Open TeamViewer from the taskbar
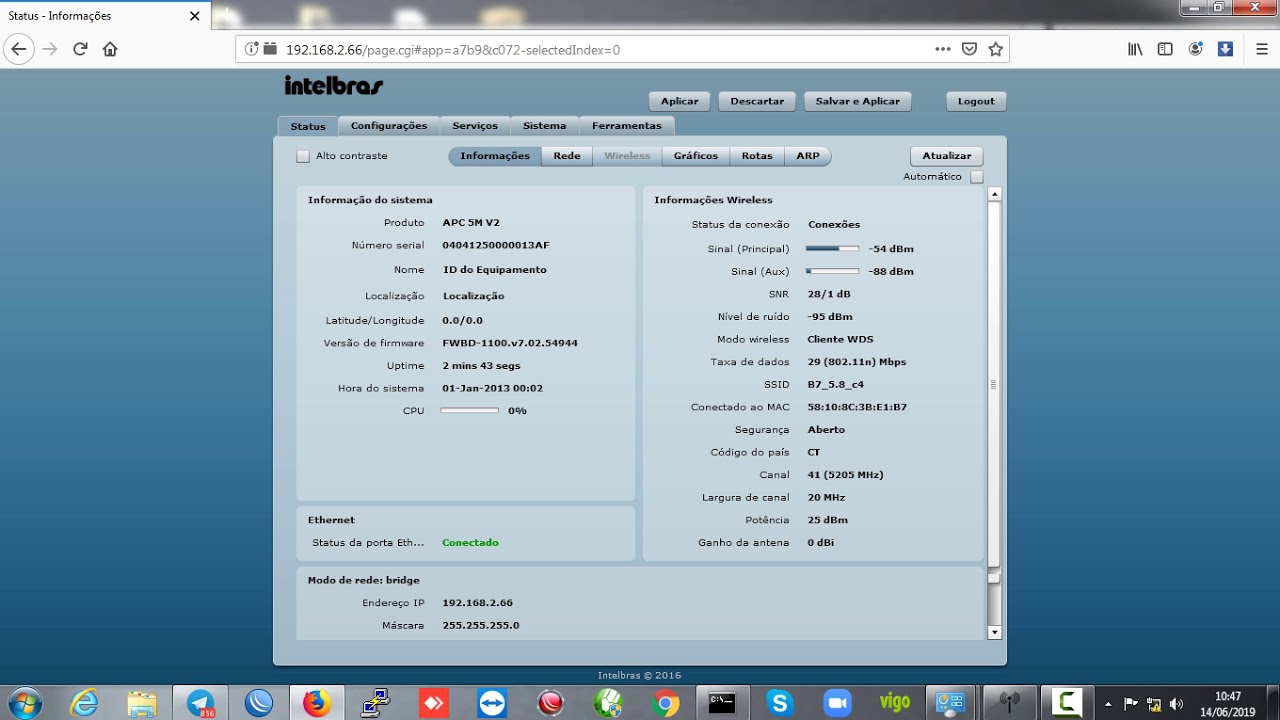This screenshot has width=1280, height=720. [x=491, y=703]
